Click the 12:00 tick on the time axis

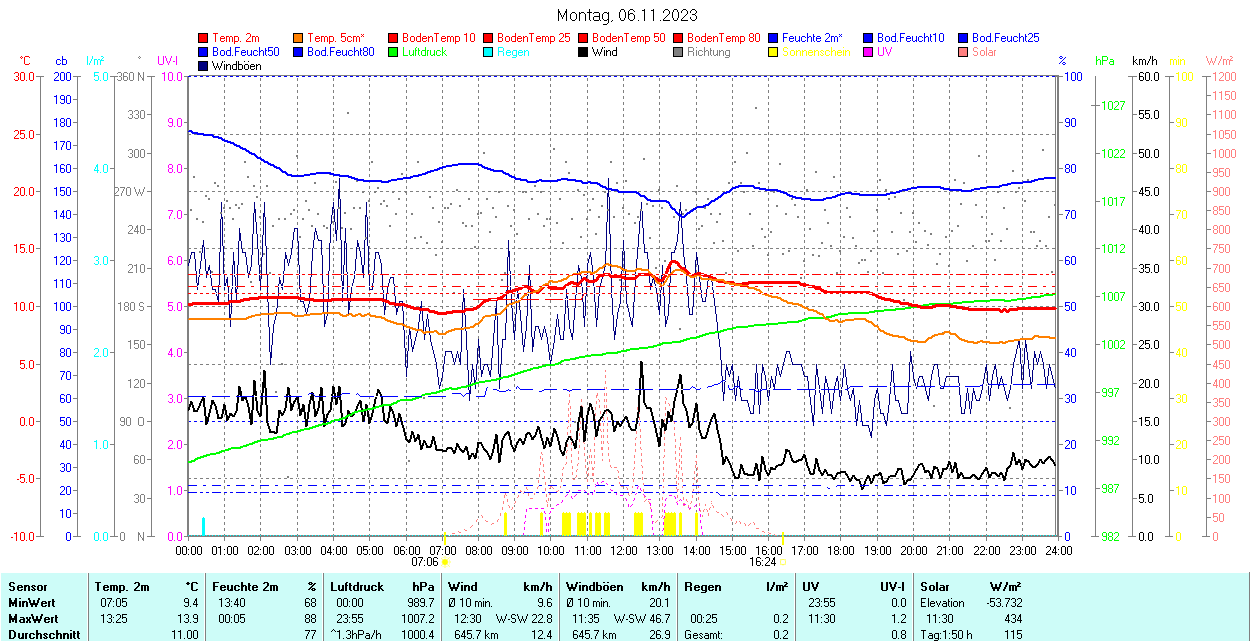coord(624,550)
